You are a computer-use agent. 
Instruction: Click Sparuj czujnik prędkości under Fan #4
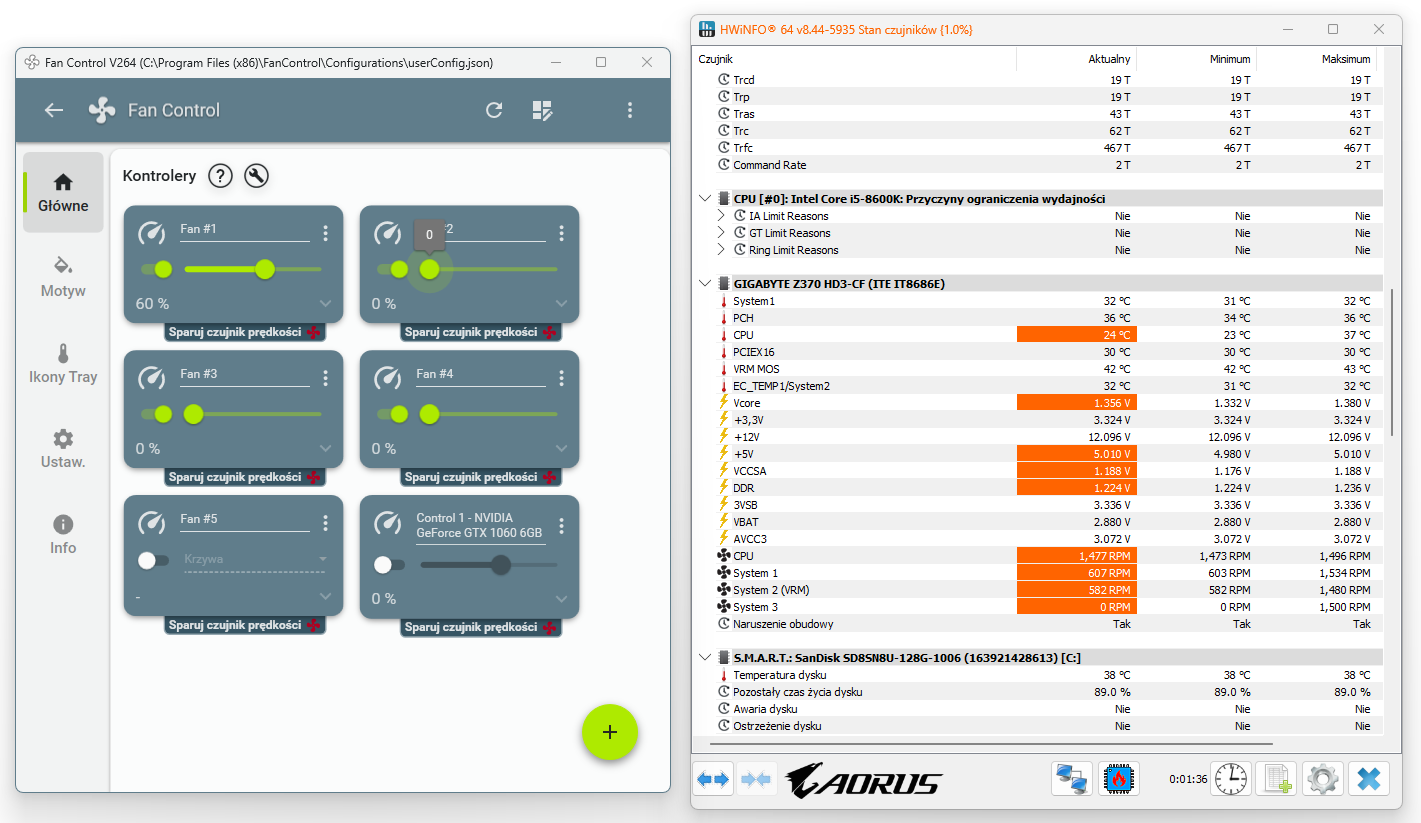pyautogui.click(x=481, y=477)
